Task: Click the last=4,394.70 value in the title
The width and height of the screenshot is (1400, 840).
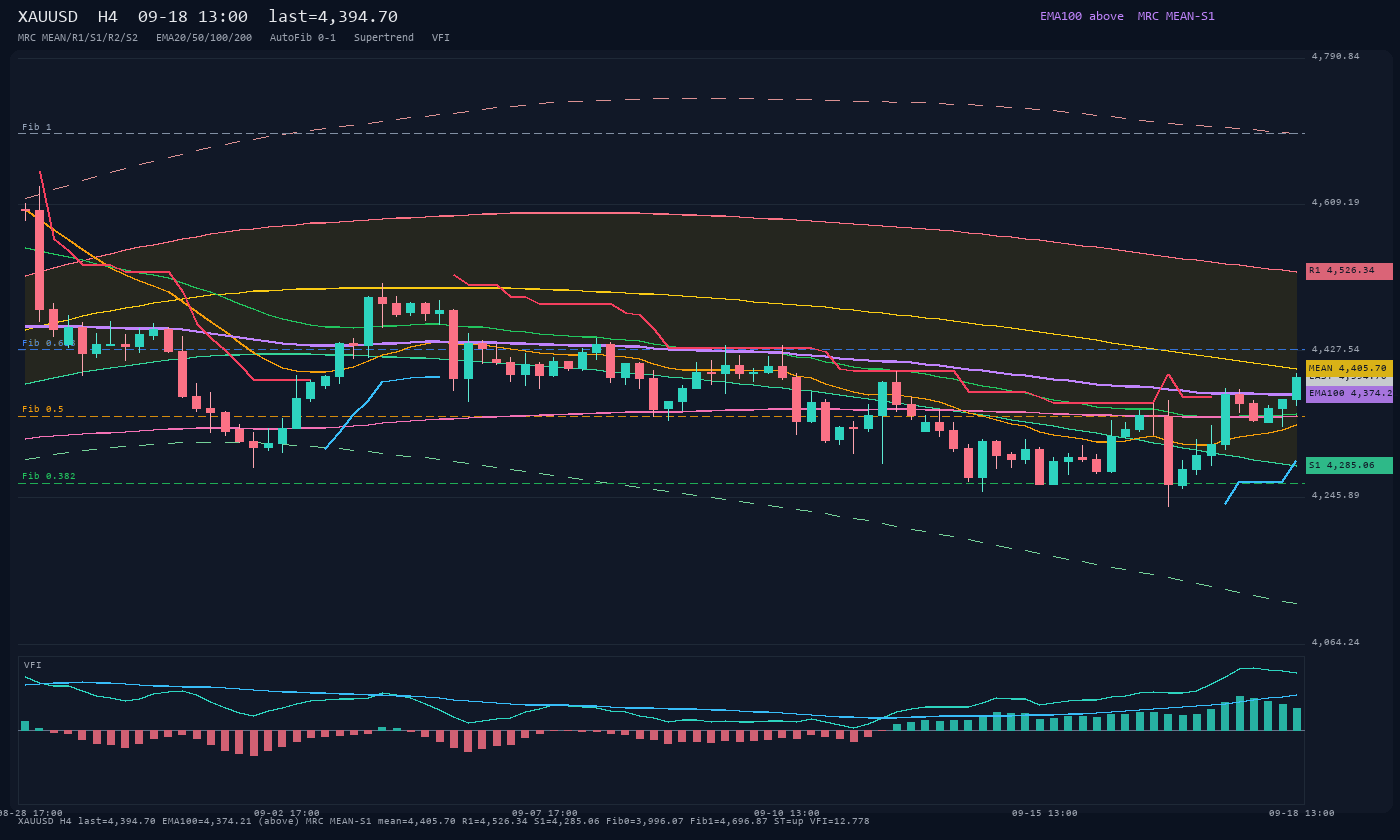Action: 333,17
